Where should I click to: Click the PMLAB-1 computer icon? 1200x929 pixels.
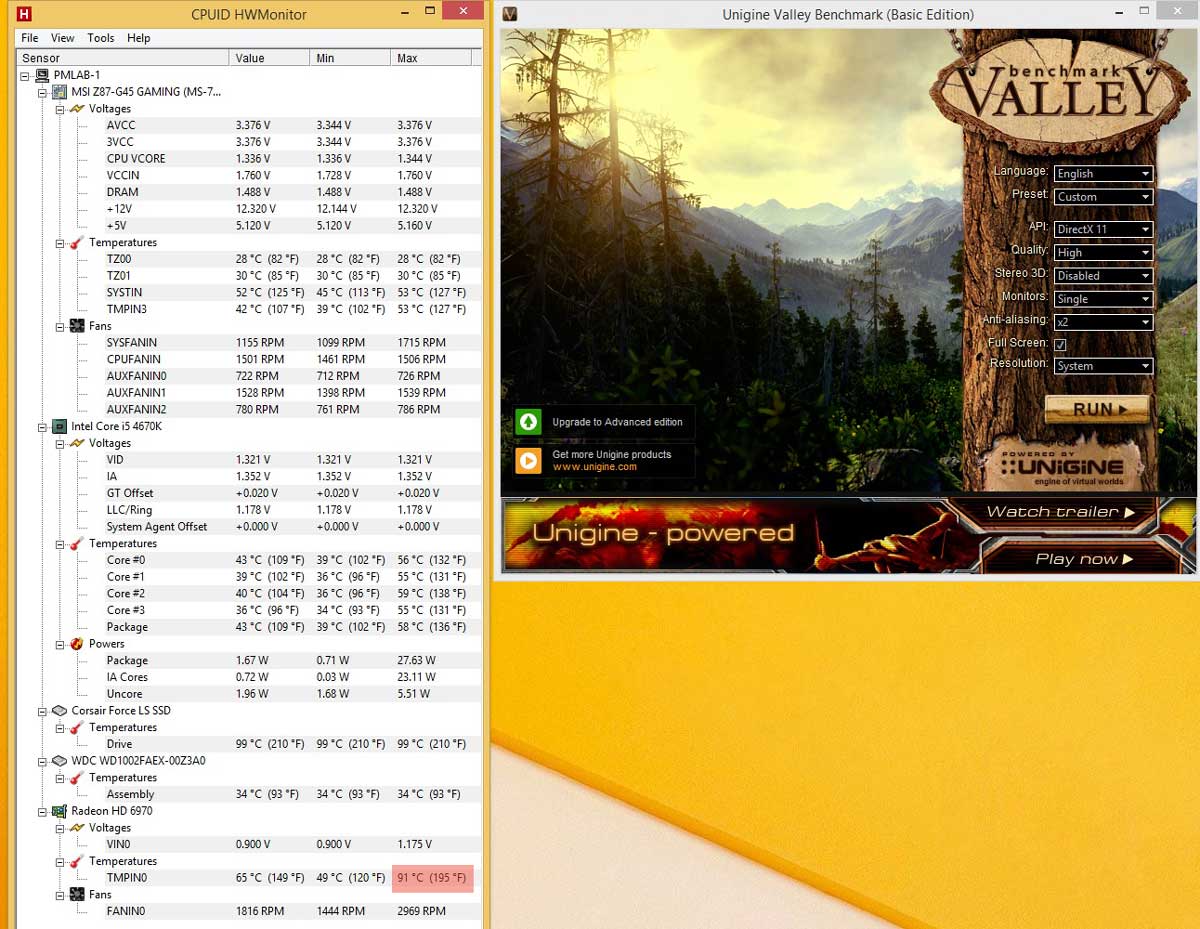[42, 75]
